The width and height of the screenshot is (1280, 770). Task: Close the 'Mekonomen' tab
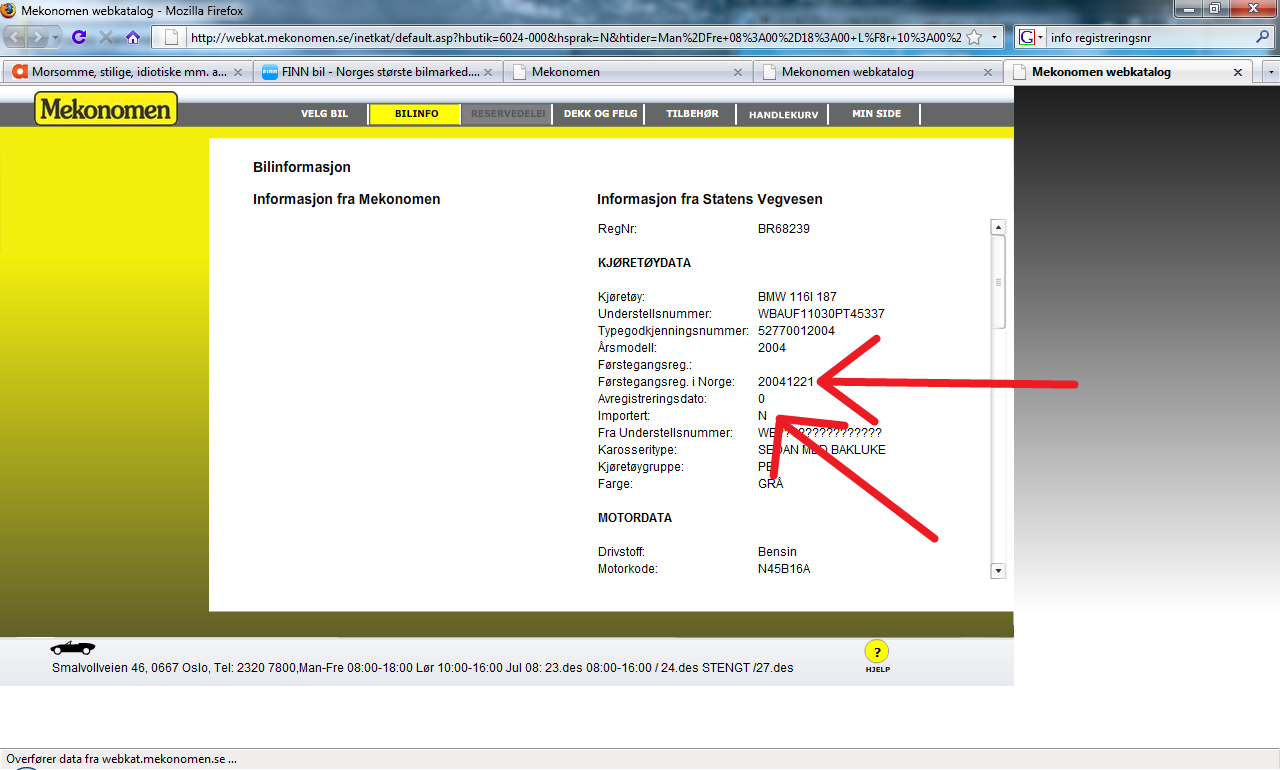[x=738, y=72]
